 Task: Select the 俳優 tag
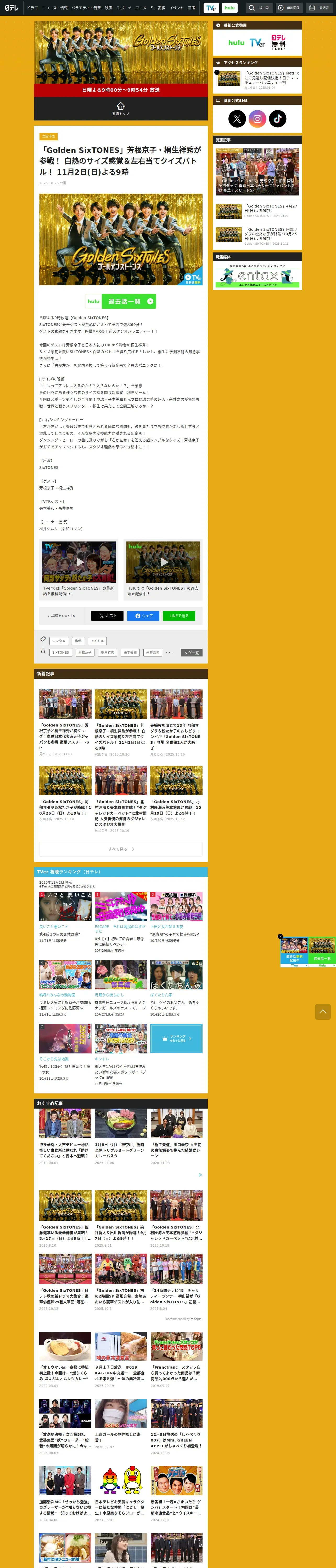[78, 641]
